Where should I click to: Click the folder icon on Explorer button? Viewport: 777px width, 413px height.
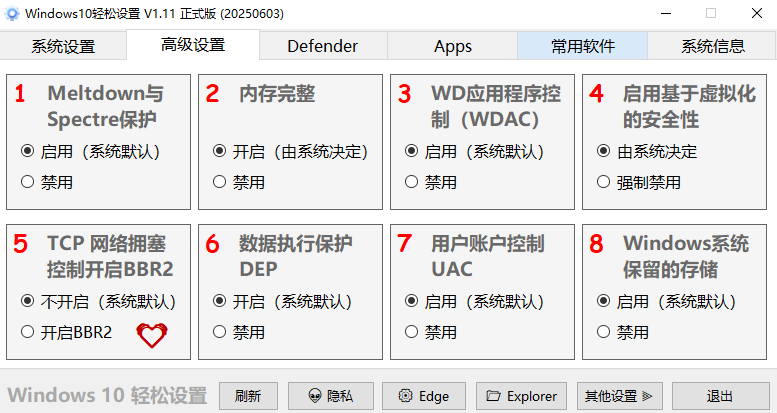point(493,396)
